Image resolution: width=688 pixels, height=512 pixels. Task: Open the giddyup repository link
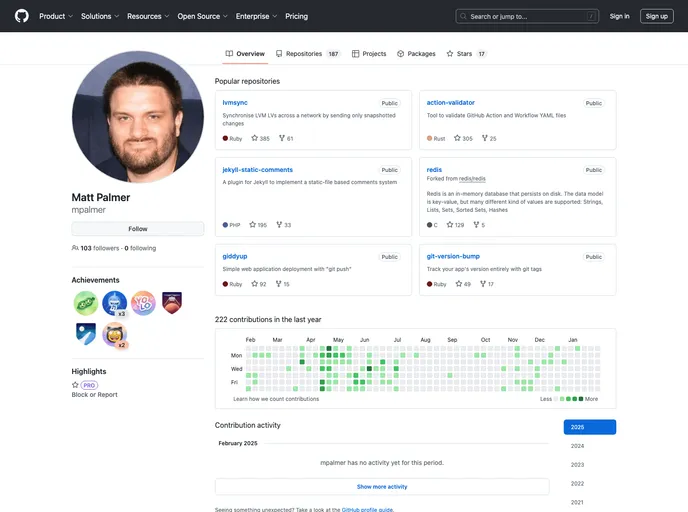(235, 256)
